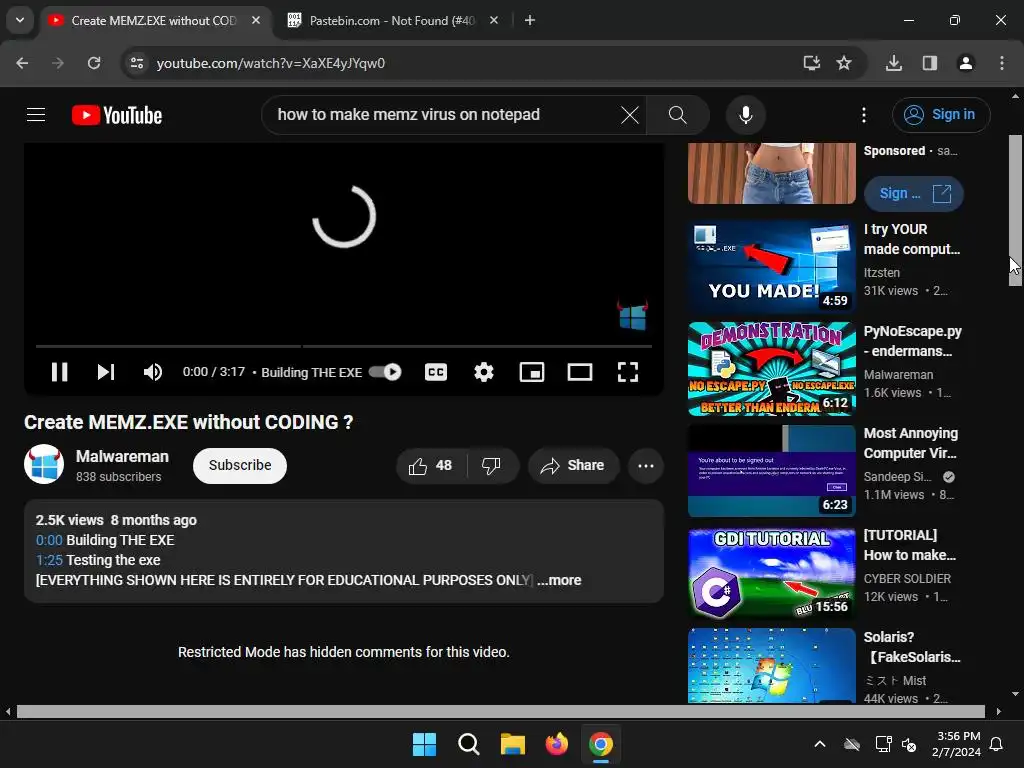Bookmark this page star icon
The image size is (1024, 768).
[844, 63]
